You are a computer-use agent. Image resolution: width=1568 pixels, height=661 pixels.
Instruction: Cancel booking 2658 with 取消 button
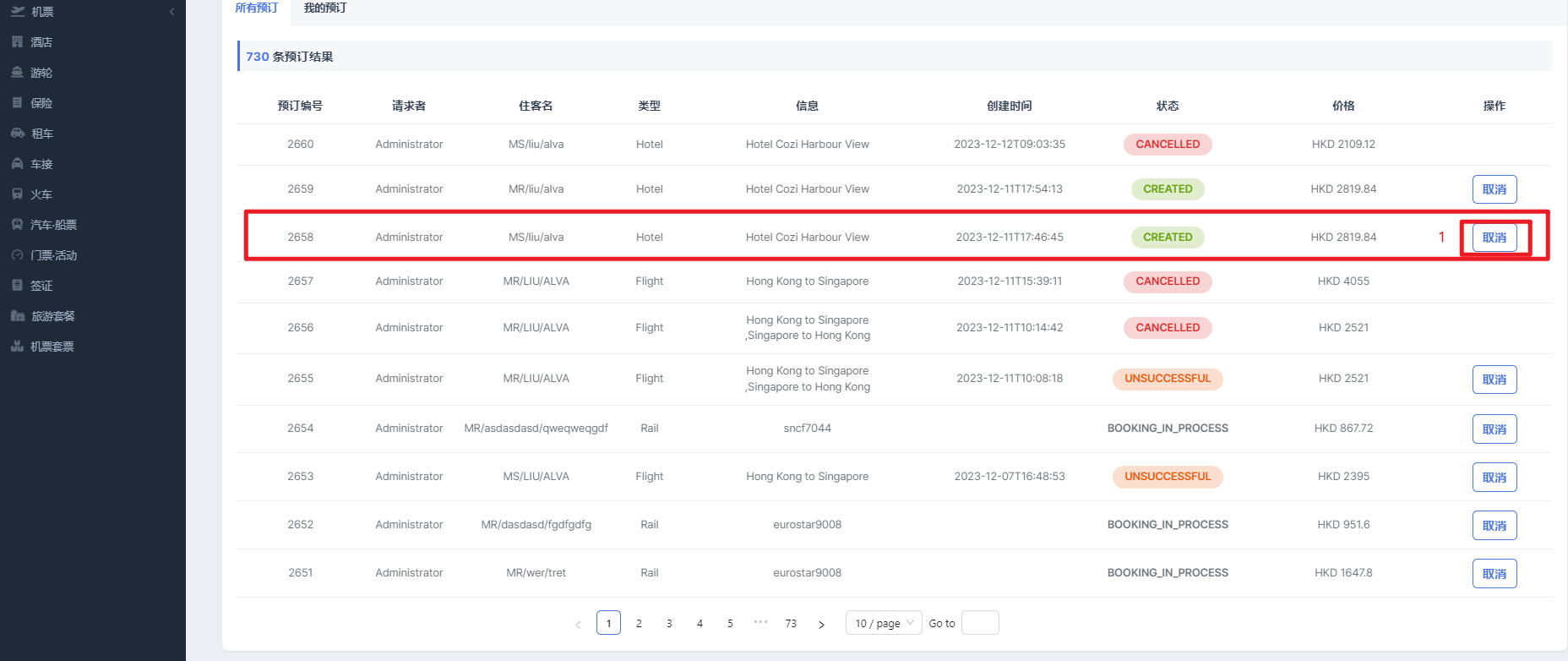1494,238
